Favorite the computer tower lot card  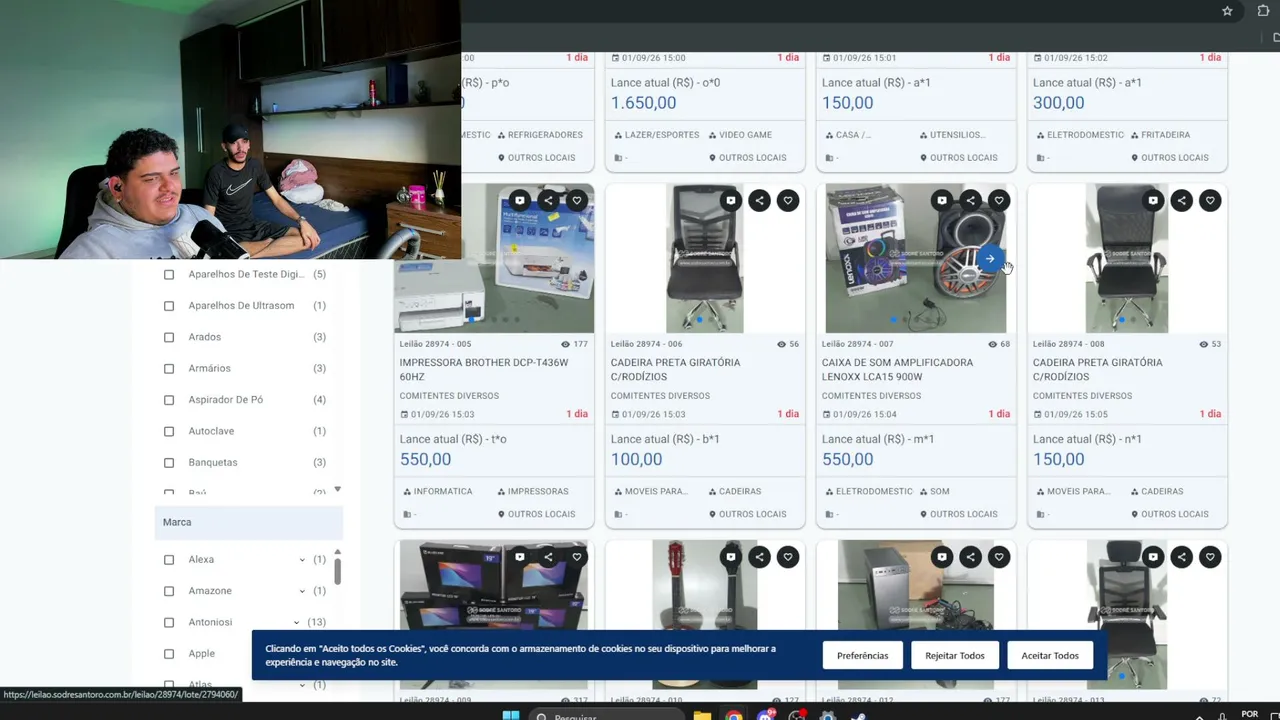(x=999, y=557)
